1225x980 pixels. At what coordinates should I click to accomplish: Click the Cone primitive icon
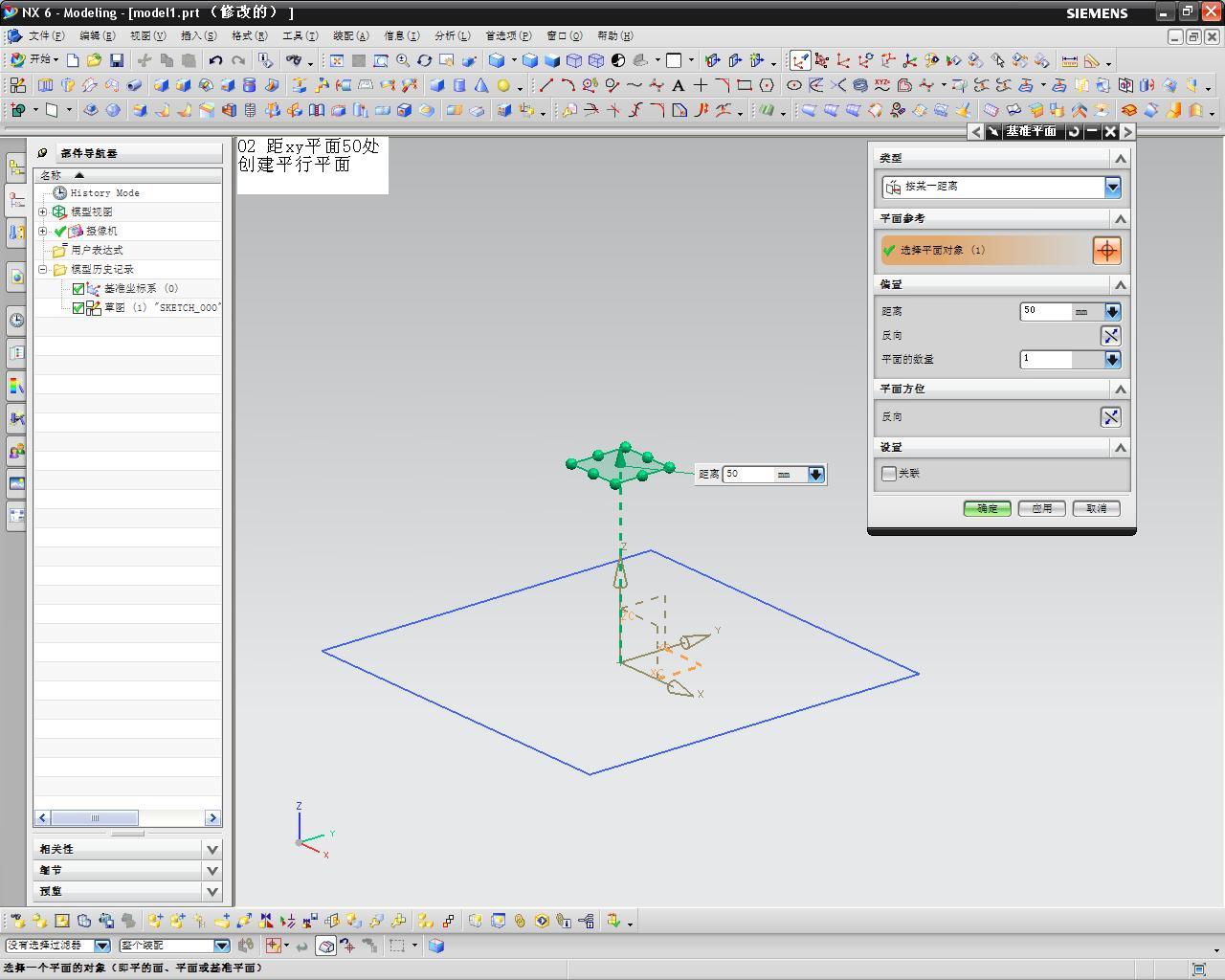481,85
